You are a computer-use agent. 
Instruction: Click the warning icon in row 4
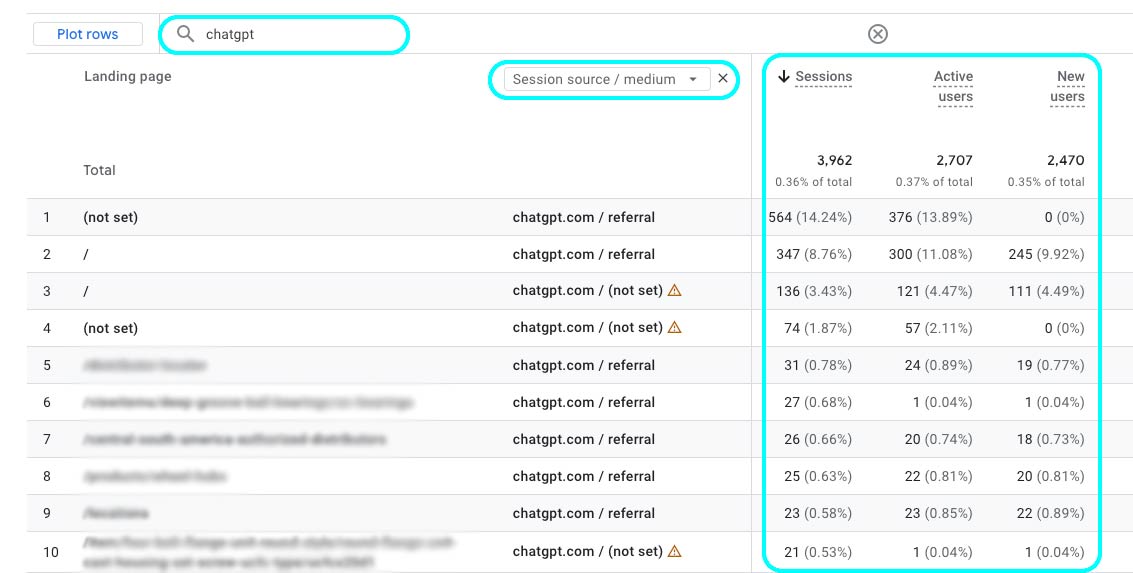[x=674, y=328]
